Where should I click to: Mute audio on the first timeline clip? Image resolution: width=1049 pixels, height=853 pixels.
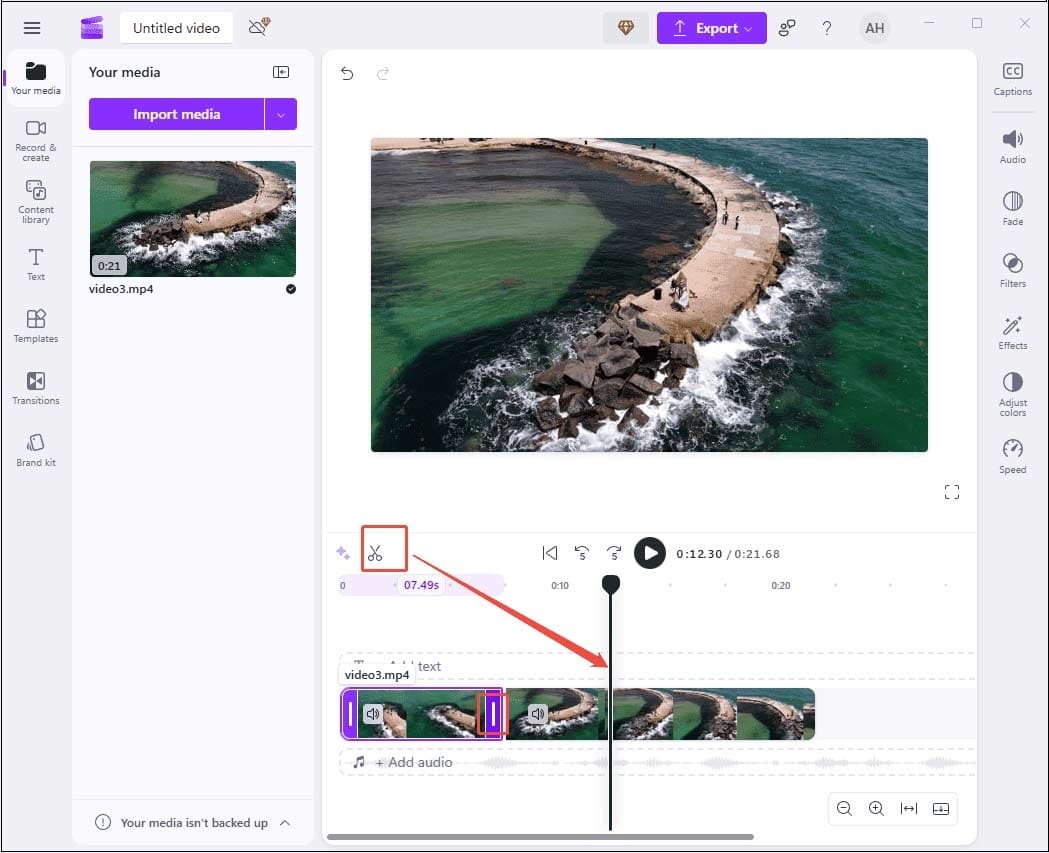[x=372, y=713]
